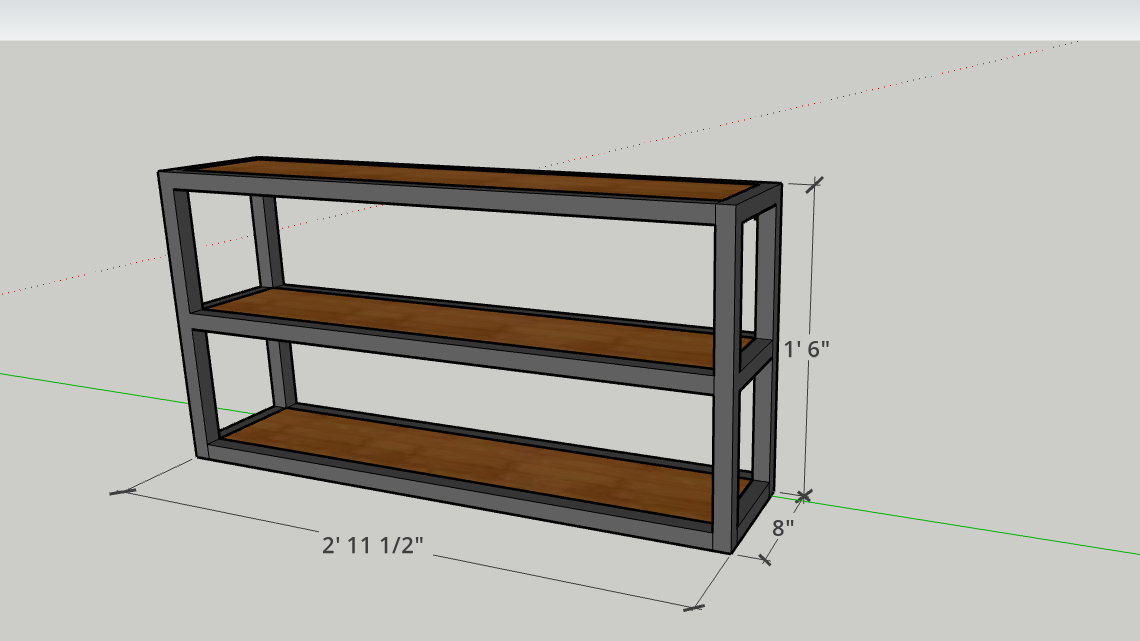
Task: Click the light sky band above the horizon
Action: [x=570, y=20]
